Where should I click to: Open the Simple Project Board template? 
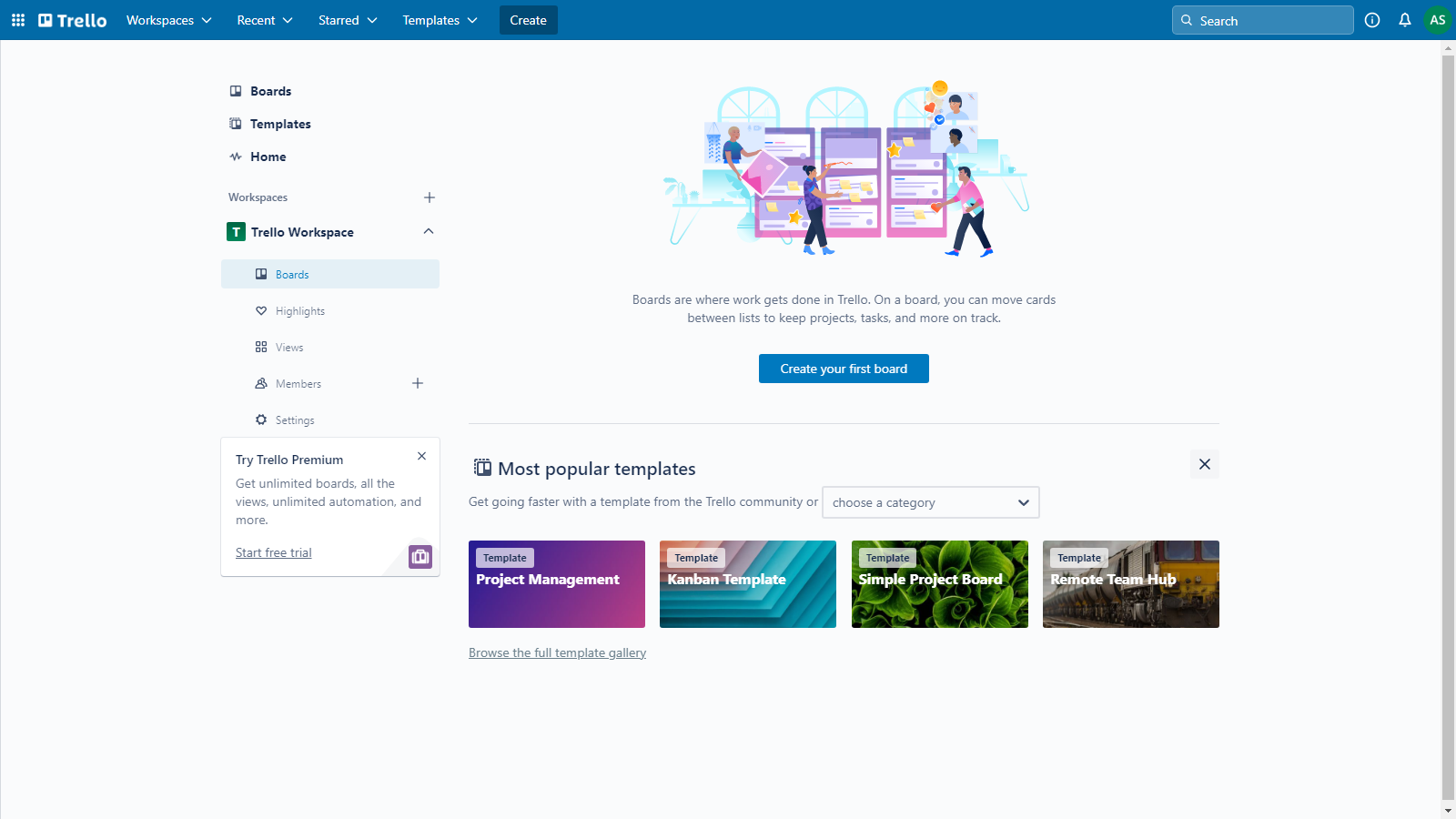(940, 584)
